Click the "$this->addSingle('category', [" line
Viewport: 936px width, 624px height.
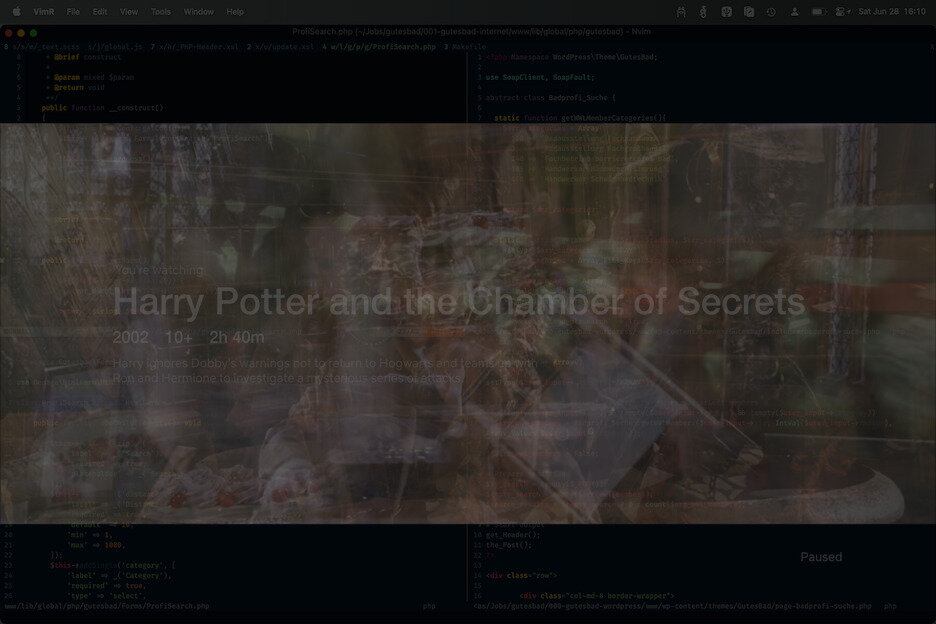(x=113, y=565)
